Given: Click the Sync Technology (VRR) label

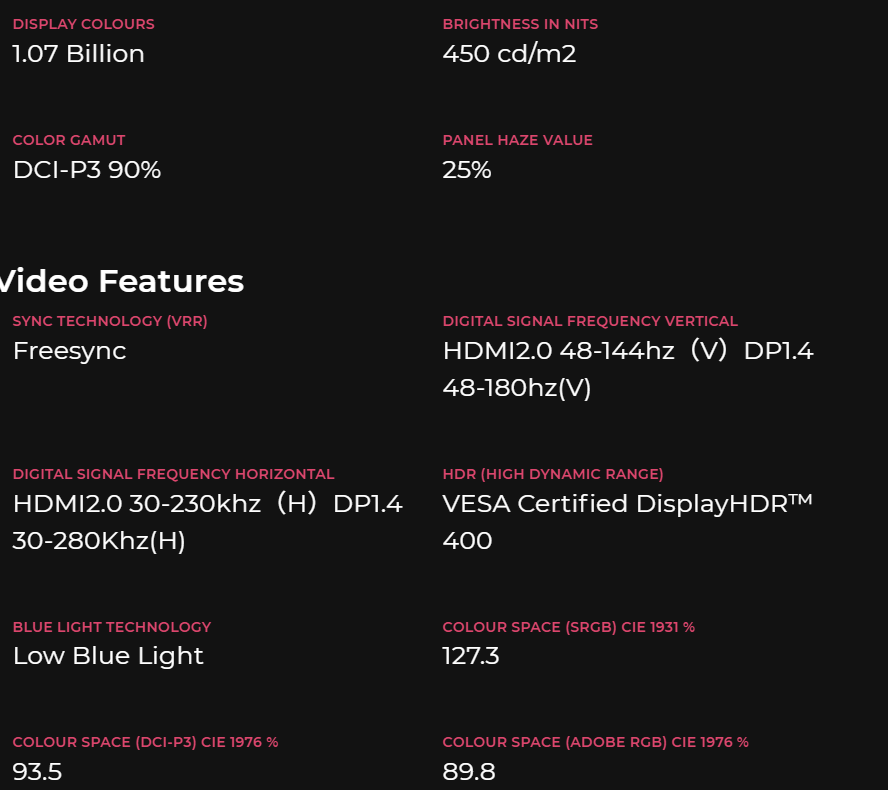Looking at the screenshot, I should 110,321.
